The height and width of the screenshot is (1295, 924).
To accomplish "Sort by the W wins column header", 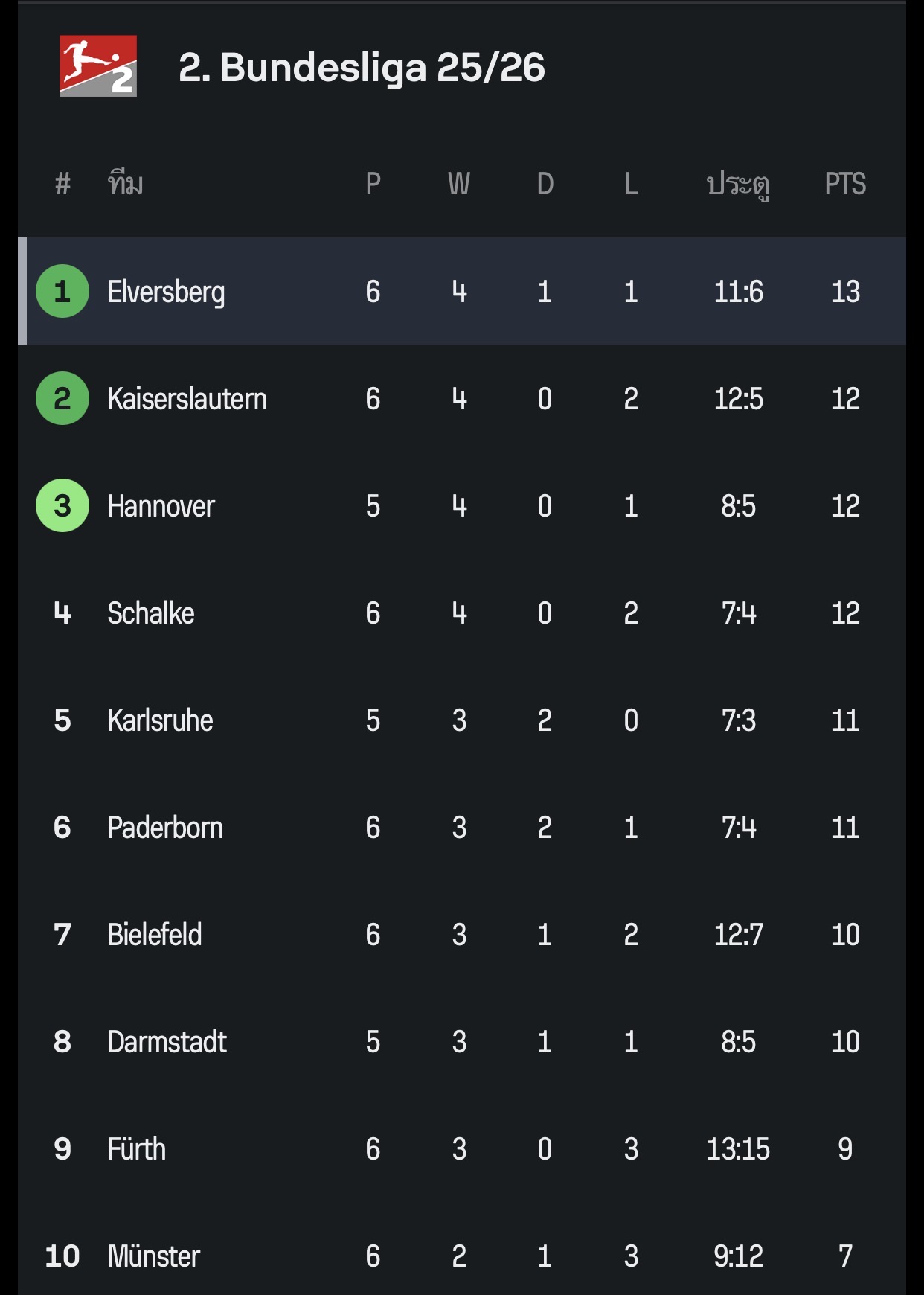I will coord(459,184).
